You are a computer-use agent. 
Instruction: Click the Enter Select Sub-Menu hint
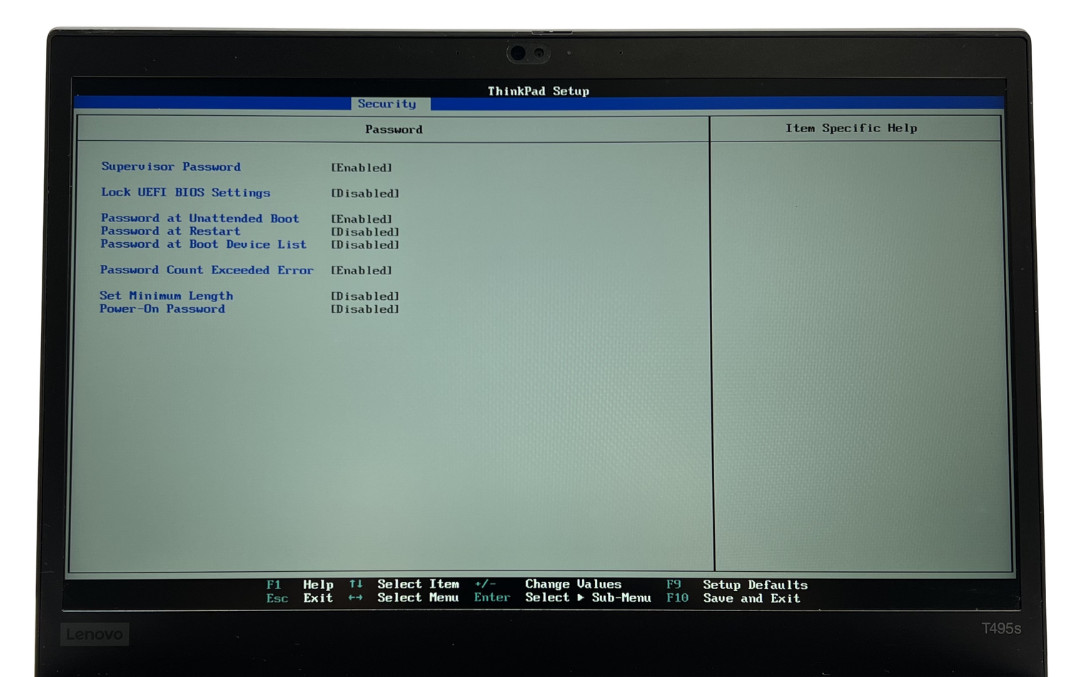tap(562, 598)
